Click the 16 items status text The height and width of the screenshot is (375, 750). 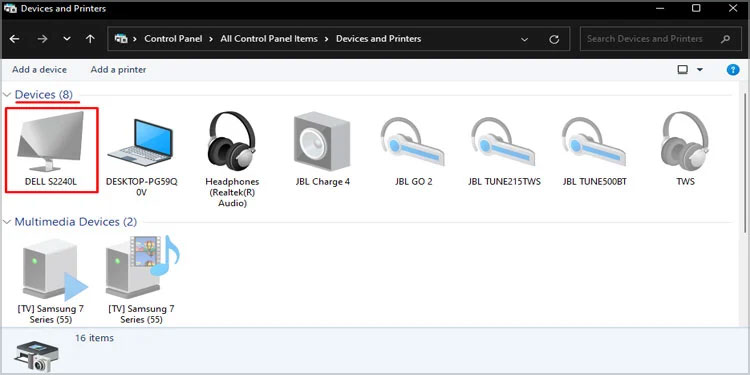(94, 338)
